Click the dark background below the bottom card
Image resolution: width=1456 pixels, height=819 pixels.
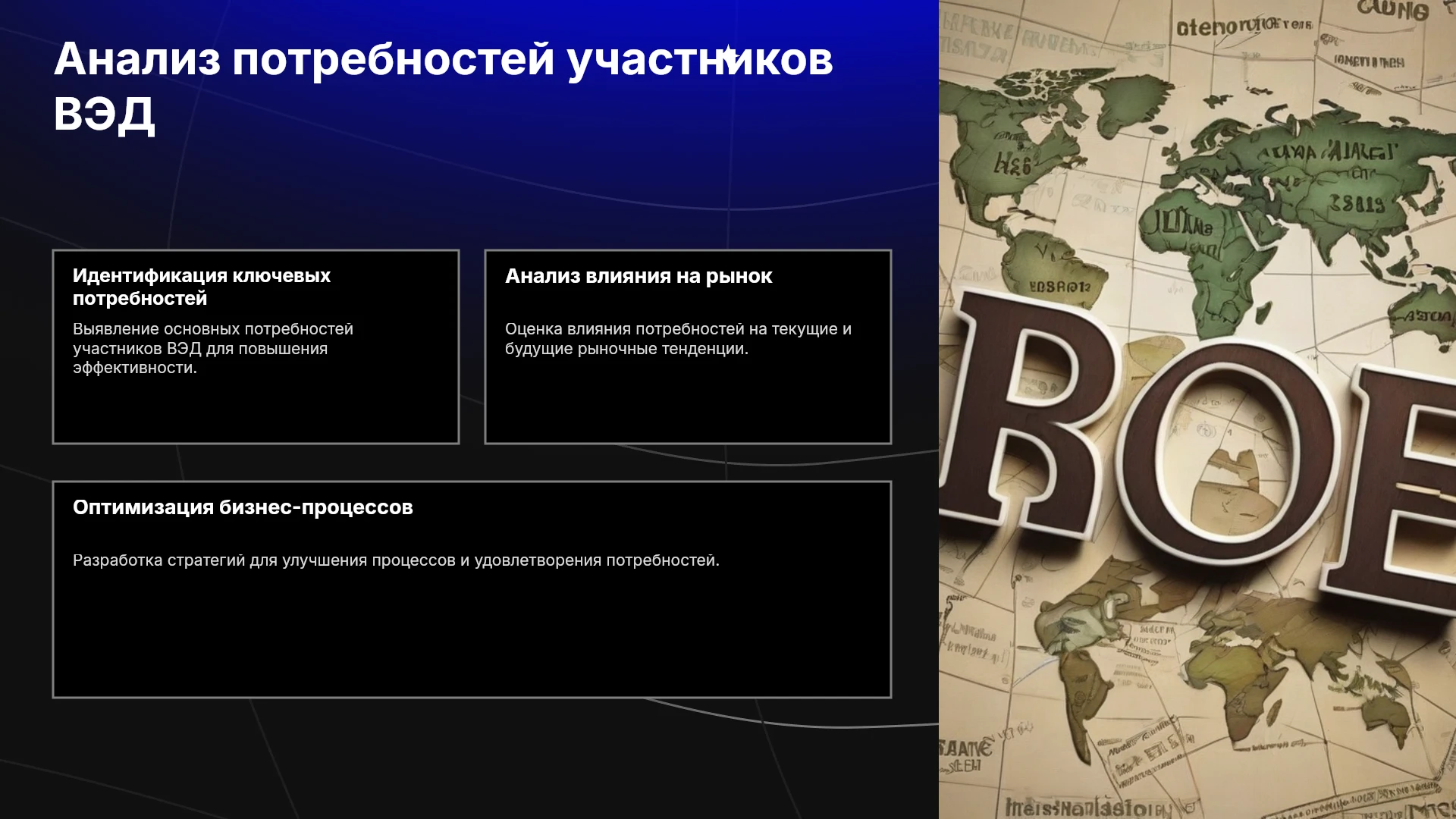470,758
